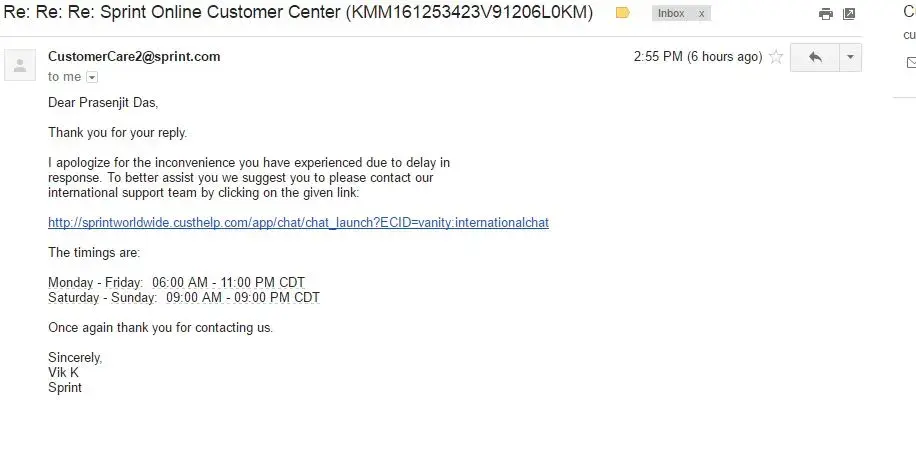
Task: Click the envelope icon in side panel
Action: pyautogui.click(x=911, y=62)
